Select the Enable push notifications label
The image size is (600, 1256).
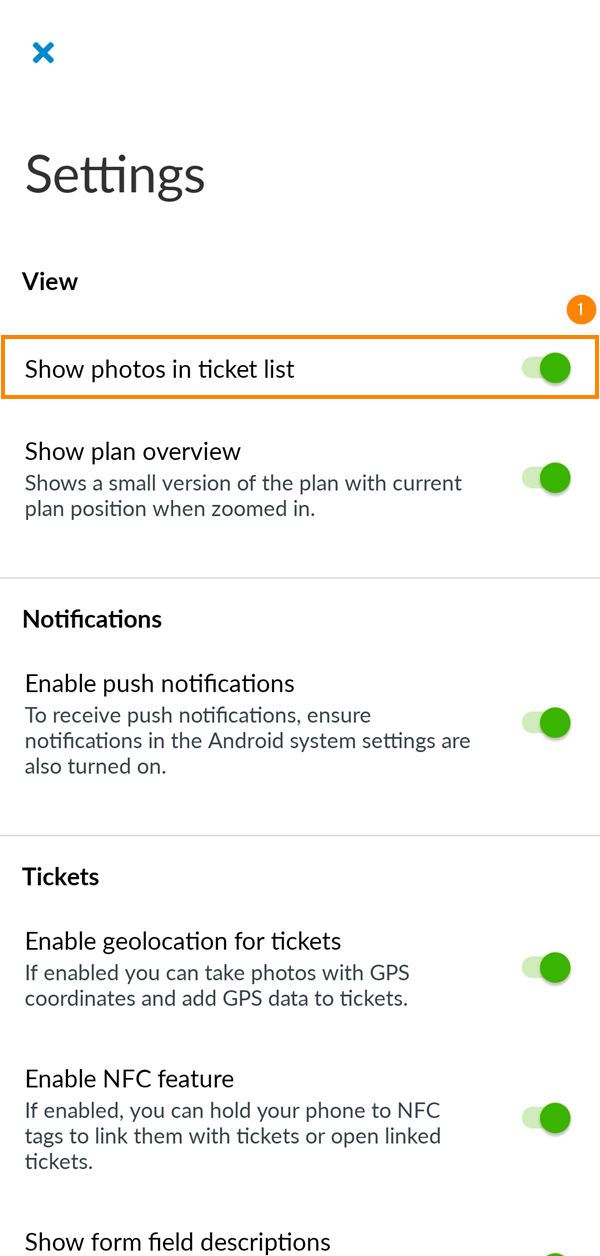tap(159, 683)
